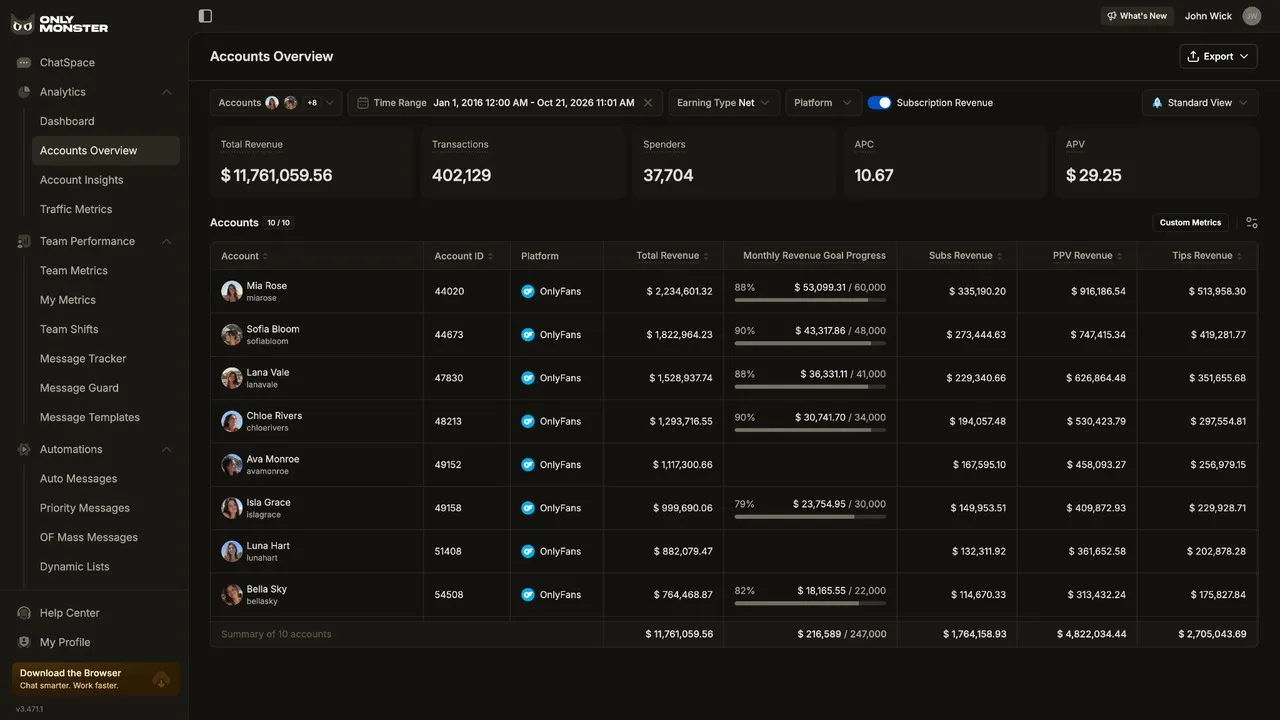Click the Total Revenue summary card
Image resolution: width=1280 pixels, height=720 pixels.
coord(311,162)
